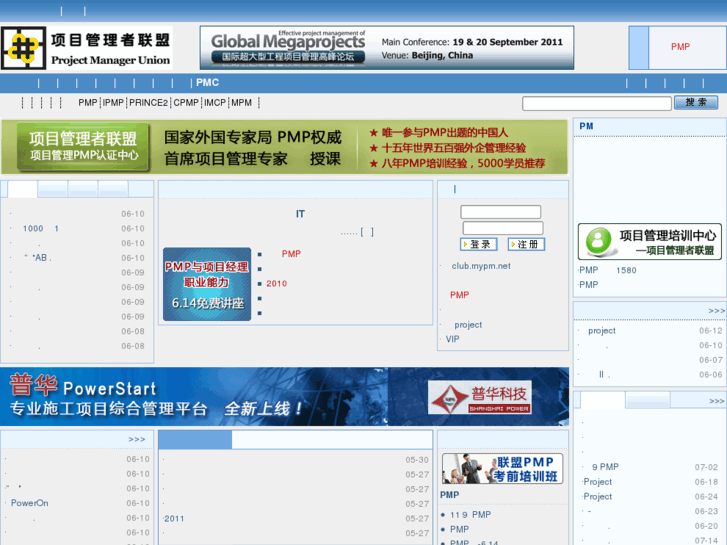Open the 11 9 PMP bullet link
This screenshot has height=545, width=727.
coord(471,514)
